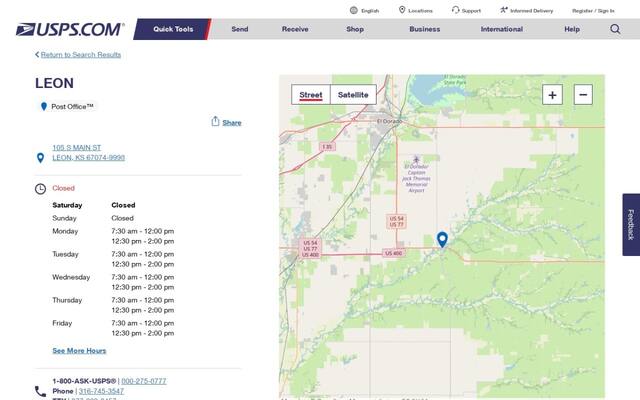
Task: Click the Wednesday row label
Action: (71, 277)
